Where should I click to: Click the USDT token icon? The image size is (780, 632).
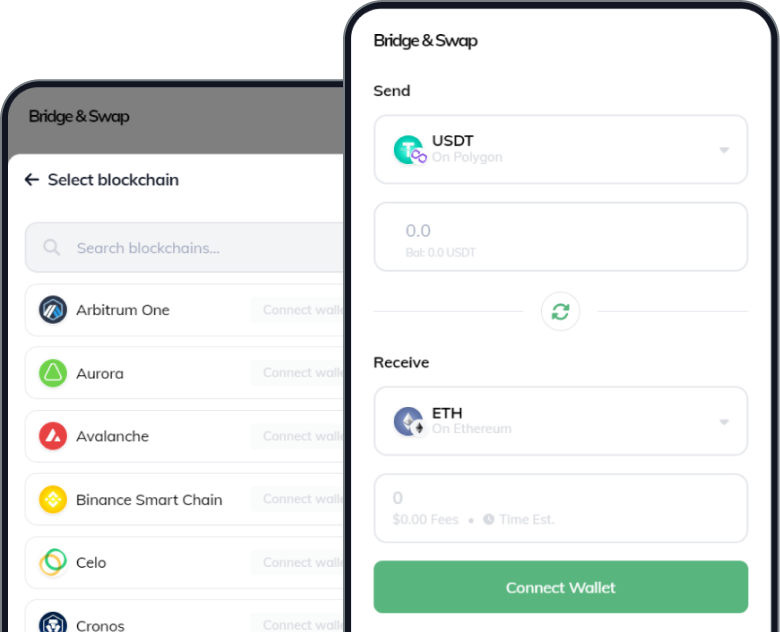pyautogui.click(x=410, y=150)
